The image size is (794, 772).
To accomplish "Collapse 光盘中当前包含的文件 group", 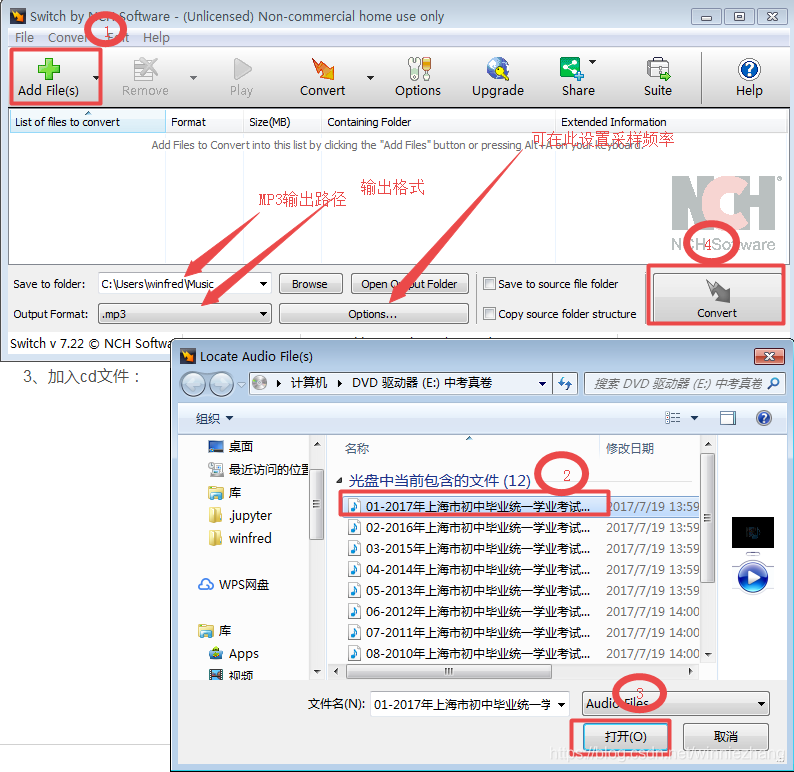I will click(x=339, y=480).
